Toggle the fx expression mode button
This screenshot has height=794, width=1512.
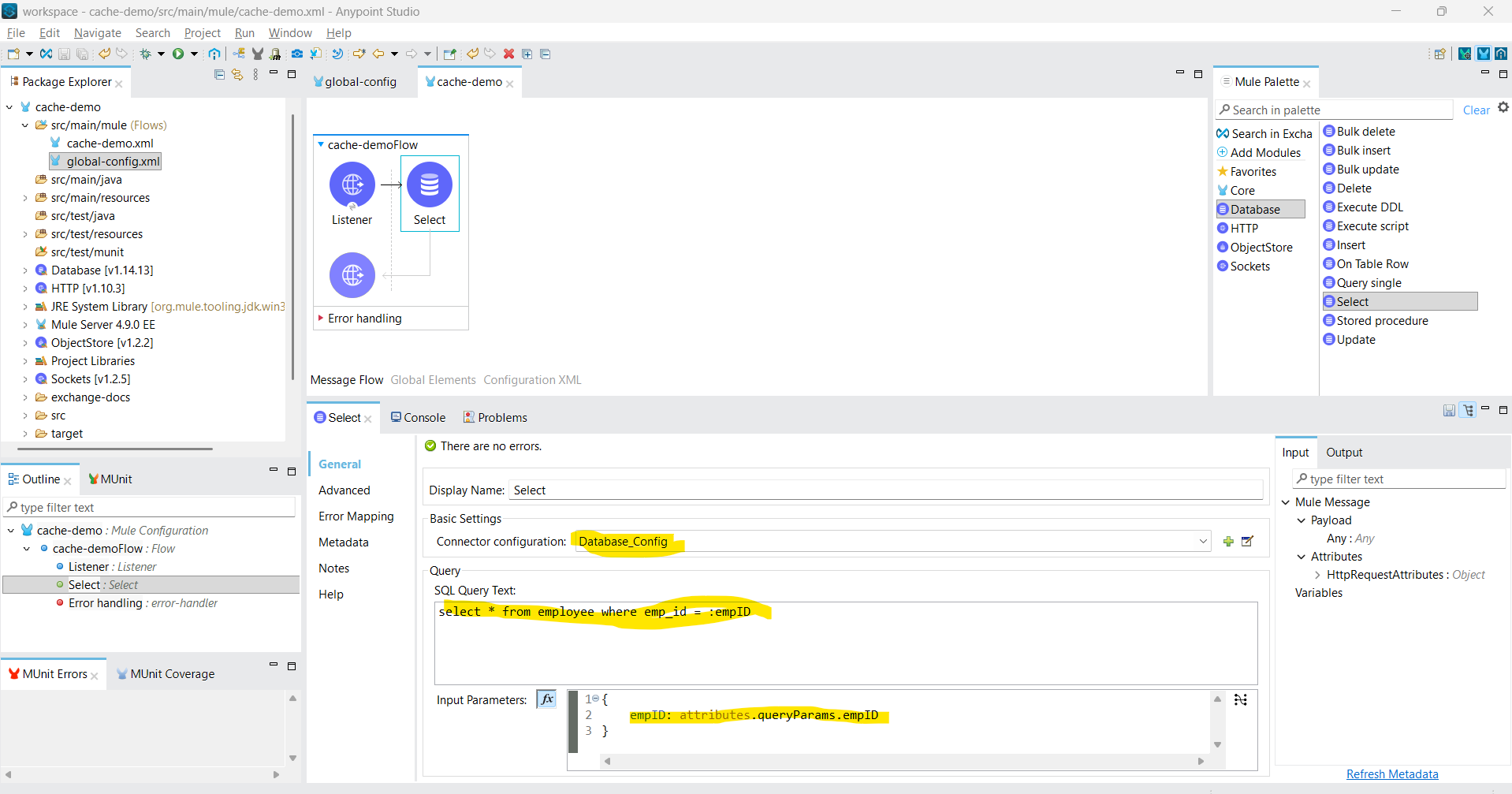point(547,699)
